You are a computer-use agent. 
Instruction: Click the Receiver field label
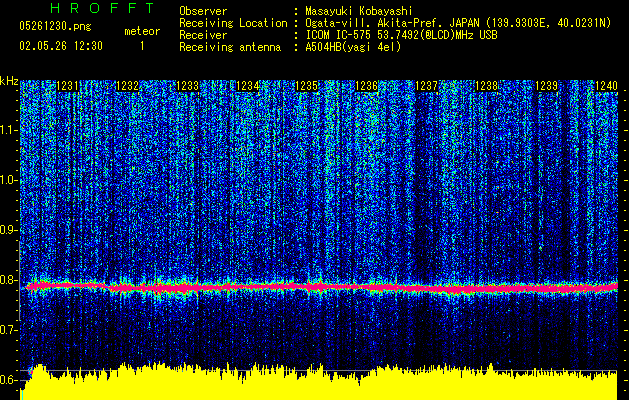click(x=203, y=35)
